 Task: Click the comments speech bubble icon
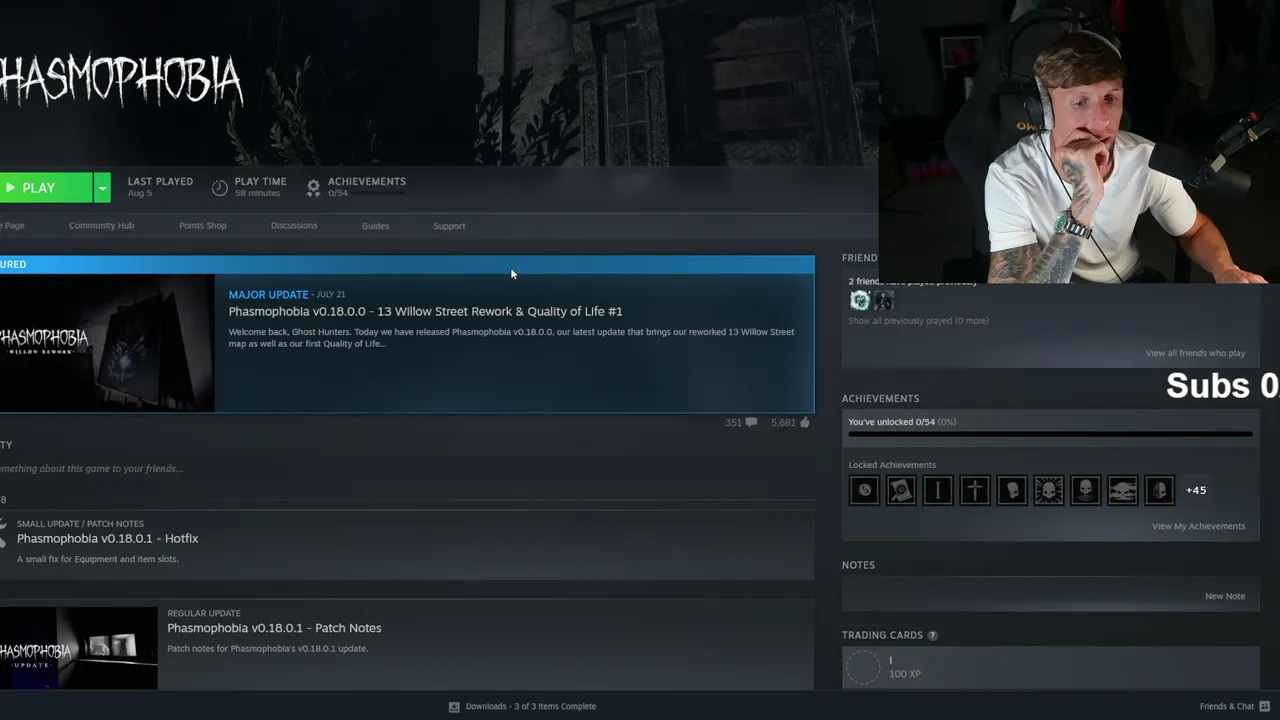click(751, 423)
